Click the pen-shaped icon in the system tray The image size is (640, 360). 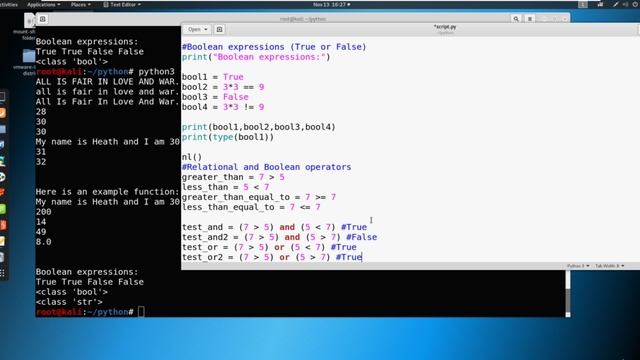(x=616, y=4)
